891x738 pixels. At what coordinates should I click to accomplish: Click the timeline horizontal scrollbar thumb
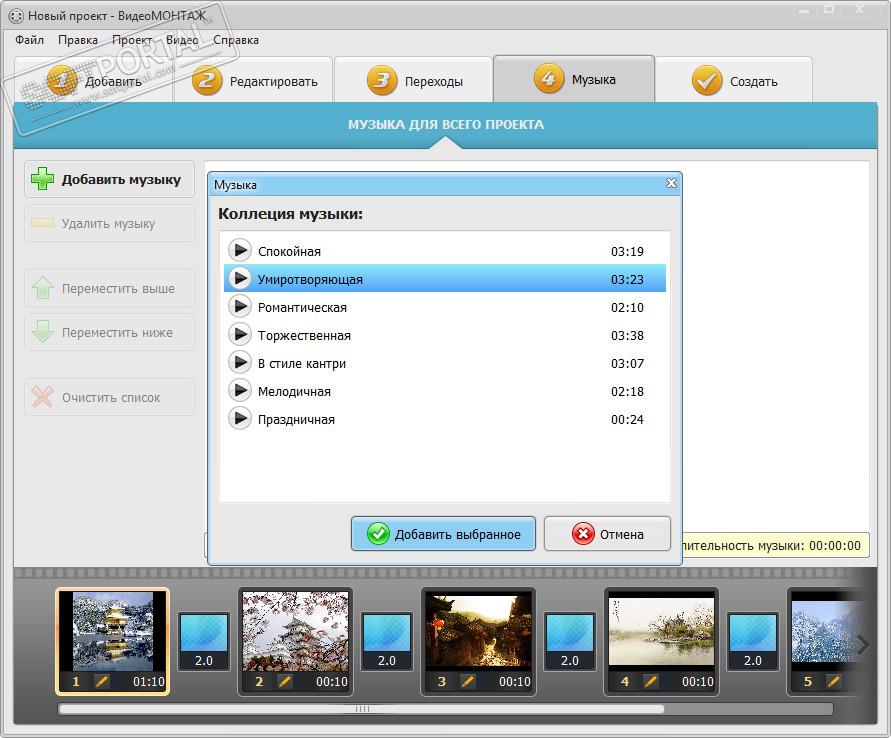(361, 708)
